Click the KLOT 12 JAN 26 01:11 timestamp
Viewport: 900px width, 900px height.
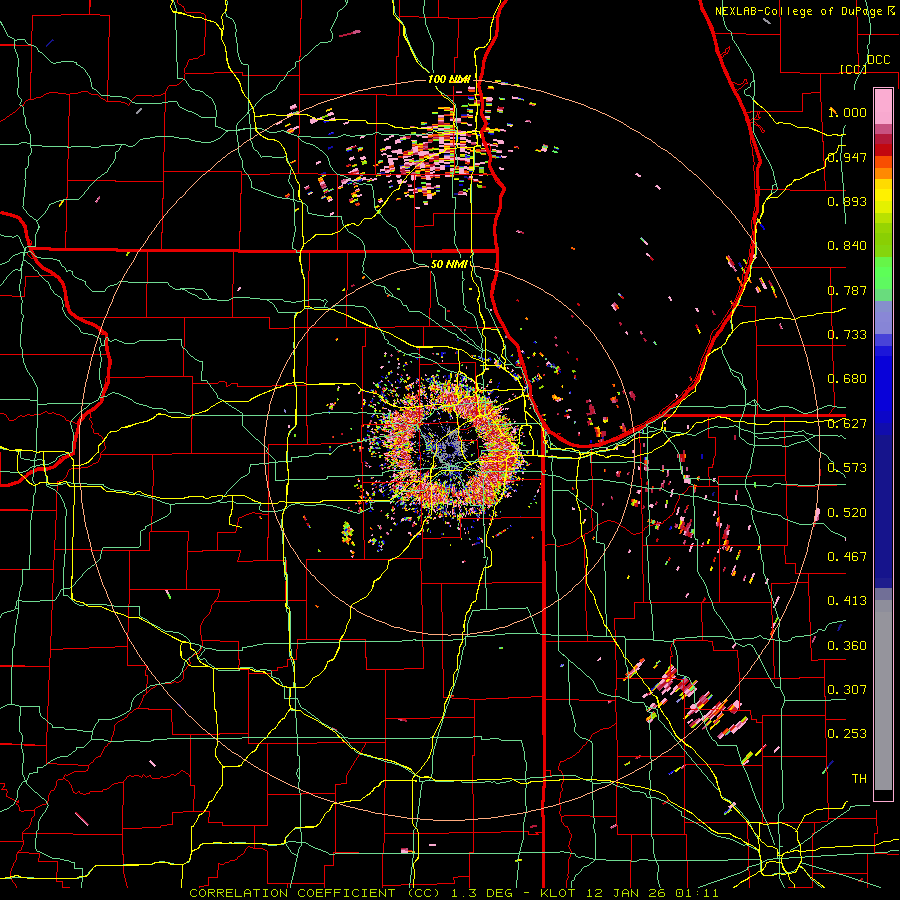tap(630, 893)
